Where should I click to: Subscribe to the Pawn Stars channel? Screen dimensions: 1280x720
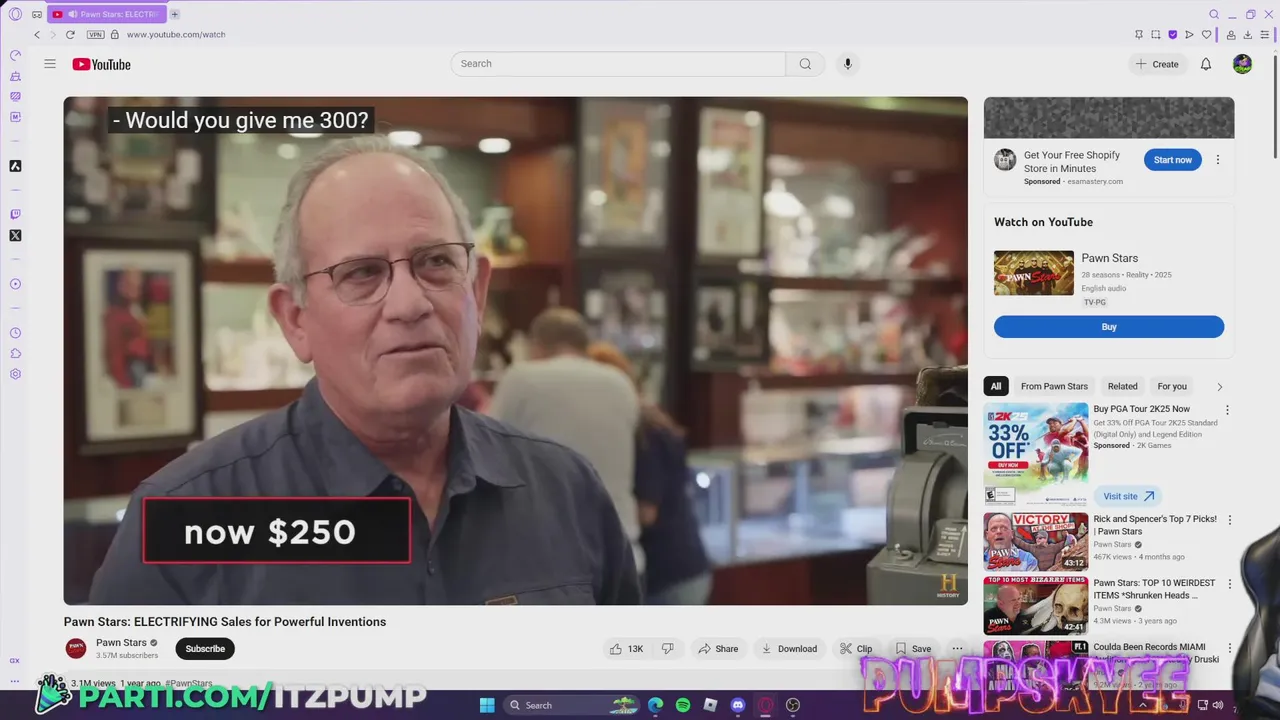205,649
